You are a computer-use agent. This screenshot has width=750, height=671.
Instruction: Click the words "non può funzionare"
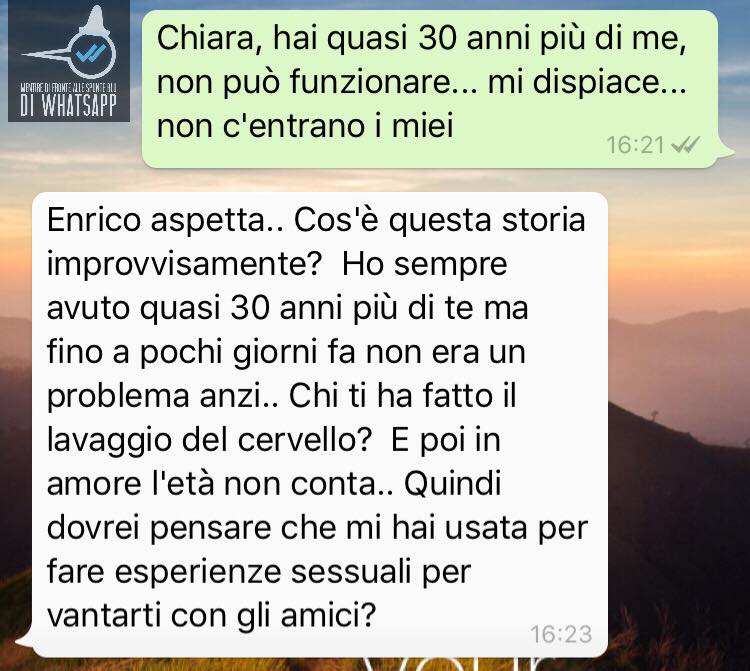click(303, 83)
